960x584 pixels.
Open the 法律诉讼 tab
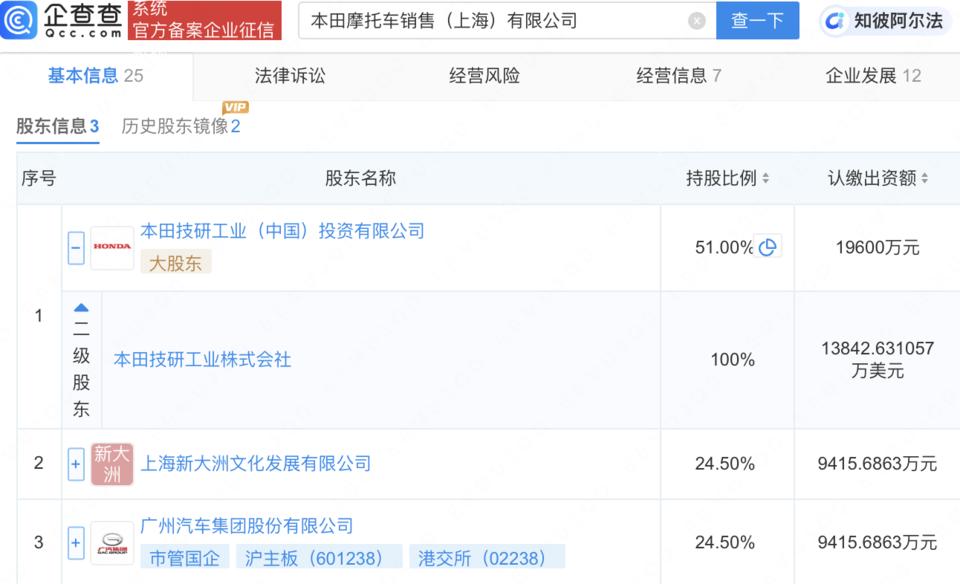click(290, 75)
